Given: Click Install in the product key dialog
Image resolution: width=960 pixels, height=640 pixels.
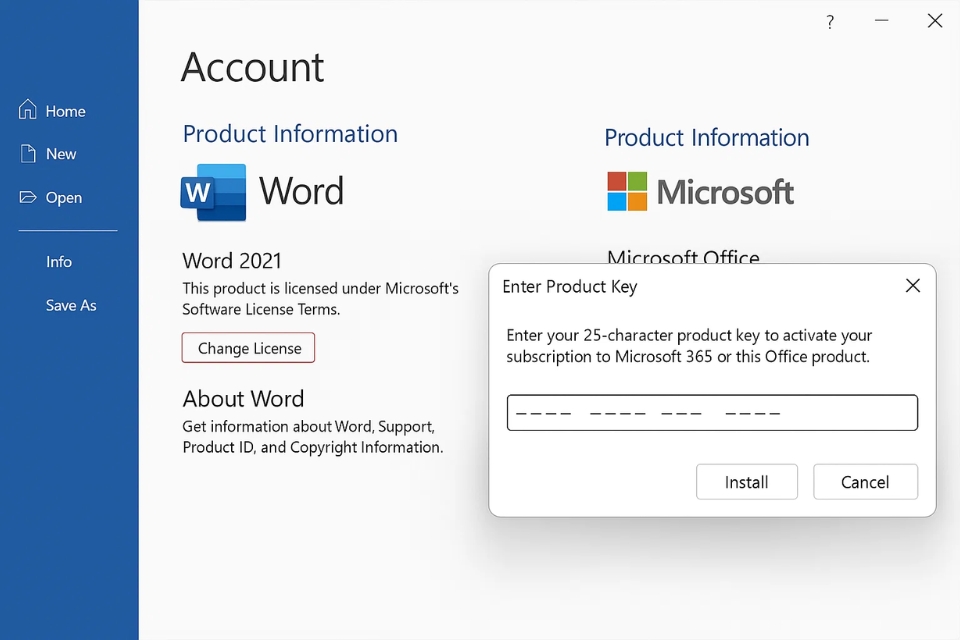Looking at the screenshot, I should pyautogui.click(x=747, y=482).
